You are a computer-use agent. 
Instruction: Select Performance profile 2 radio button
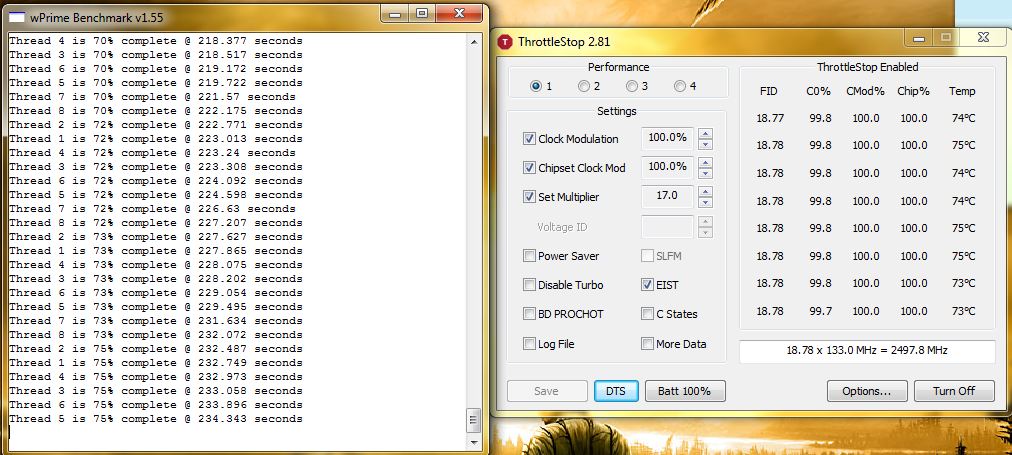(583, 86)
